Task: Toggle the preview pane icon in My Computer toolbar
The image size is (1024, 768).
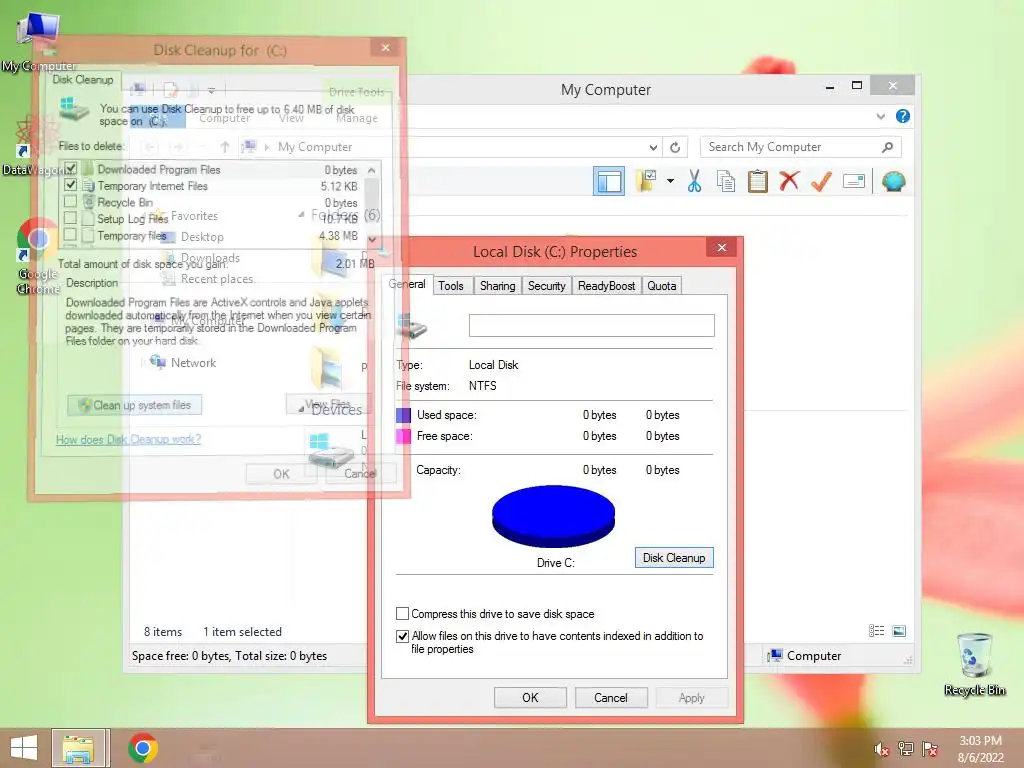Action: tap(609, 181)
